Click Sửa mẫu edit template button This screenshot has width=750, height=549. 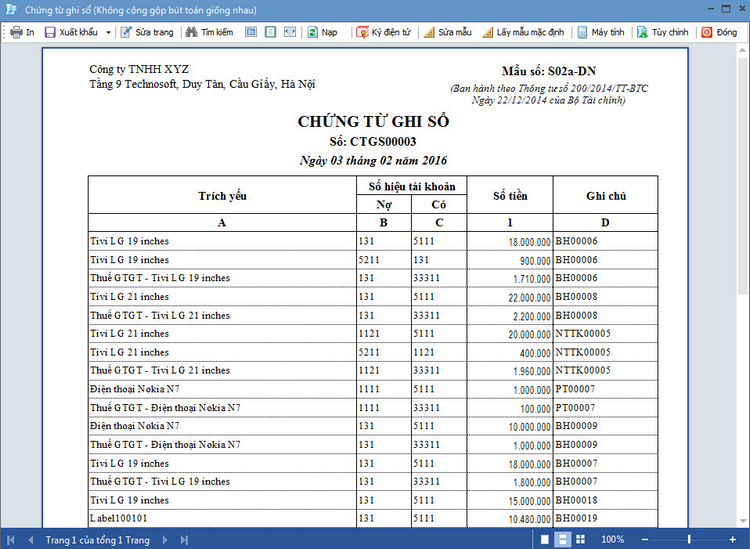tap(448, 33)
